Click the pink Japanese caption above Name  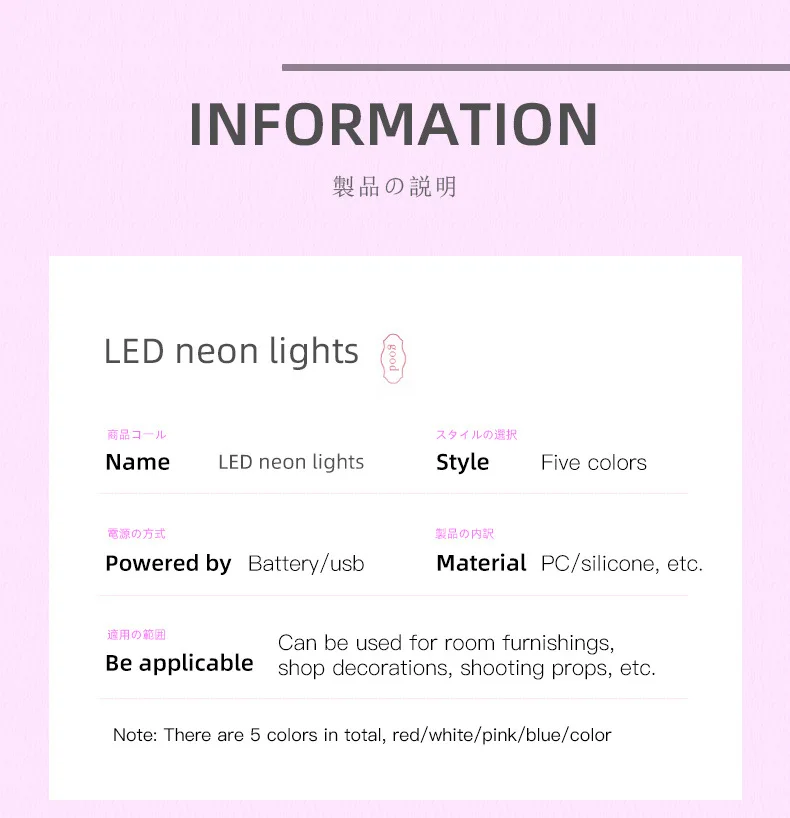[136, 435]
